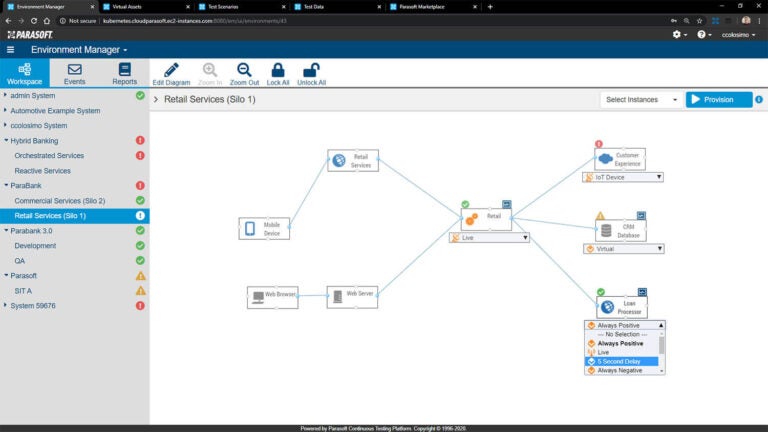This screenshot has width=768, height=432.
Task: Click the Zoom Out magnifier
Action: pyautogui.click(x=244, y=74)
